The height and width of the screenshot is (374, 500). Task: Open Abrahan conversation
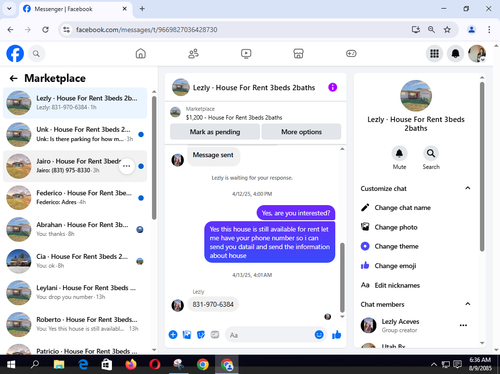(75, 229)
